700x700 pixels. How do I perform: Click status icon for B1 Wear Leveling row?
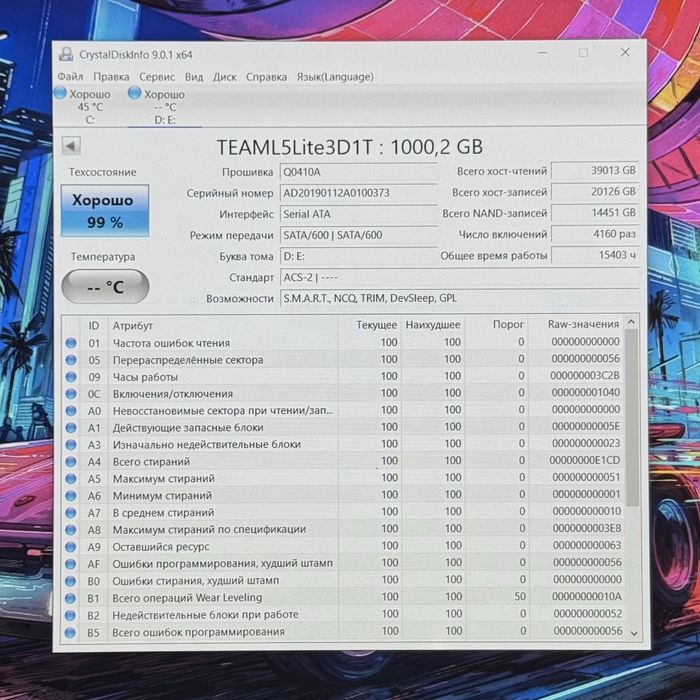coord(71,598)
